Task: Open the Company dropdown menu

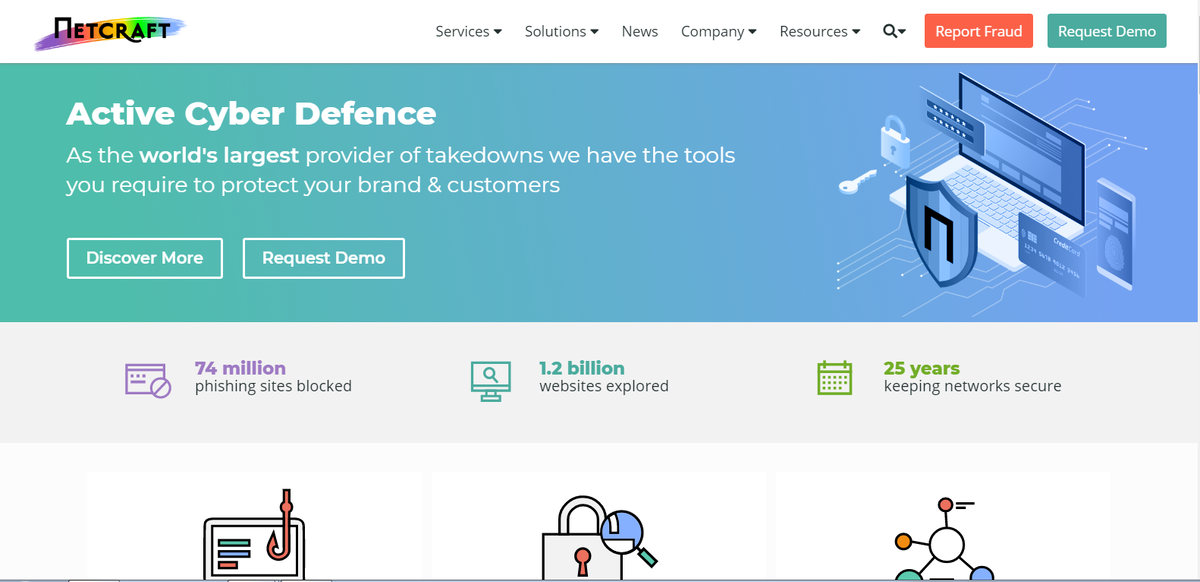Action: [719, 31]
